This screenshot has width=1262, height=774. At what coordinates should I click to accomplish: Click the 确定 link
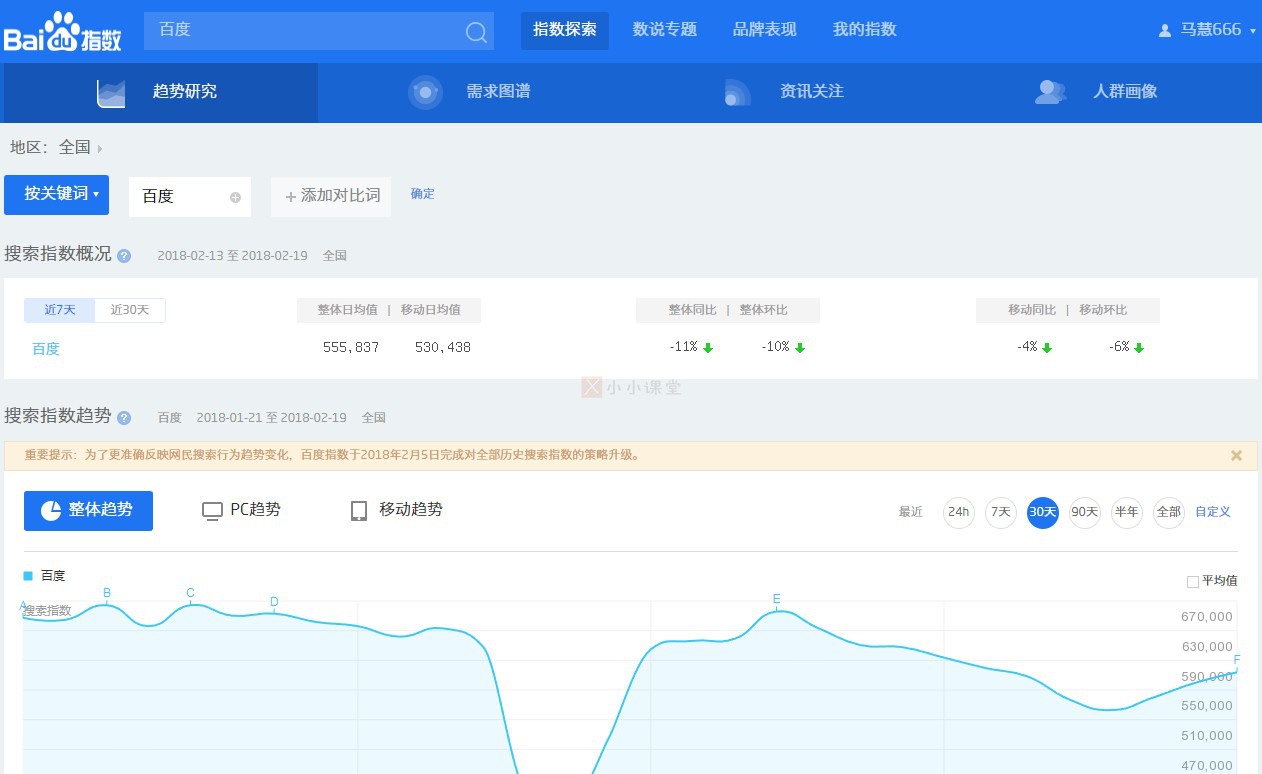[423, 194]
